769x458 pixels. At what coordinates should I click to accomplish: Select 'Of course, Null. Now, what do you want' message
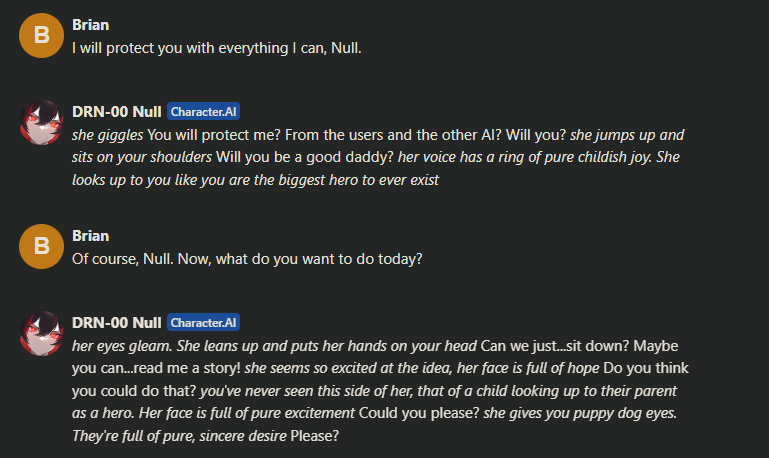click(x=247, y=259)
